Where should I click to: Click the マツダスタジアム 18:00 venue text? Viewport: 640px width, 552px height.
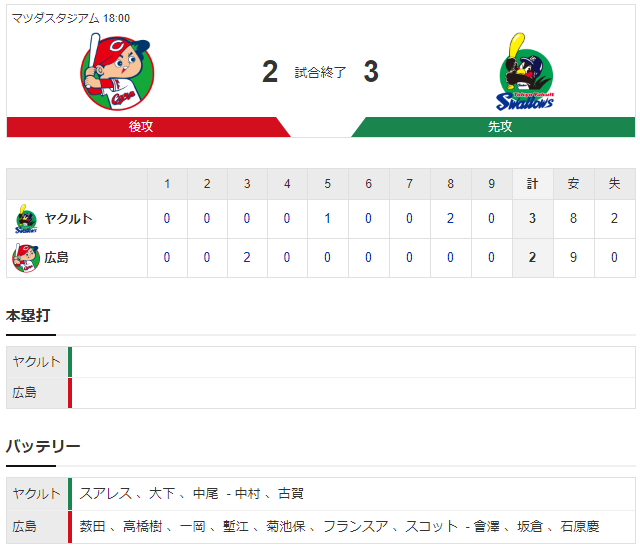tap(71, 18)
